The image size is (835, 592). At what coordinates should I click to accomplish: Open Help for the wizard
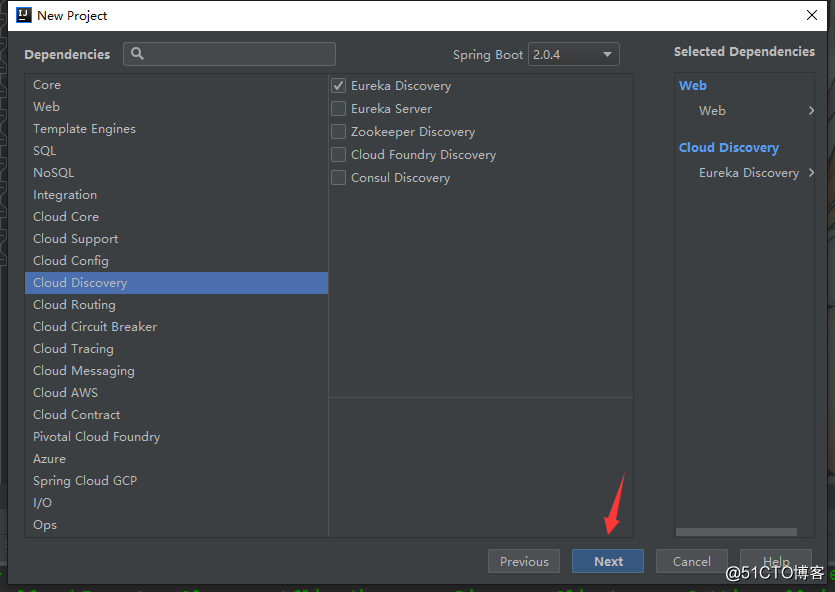[x=776, y=561]
